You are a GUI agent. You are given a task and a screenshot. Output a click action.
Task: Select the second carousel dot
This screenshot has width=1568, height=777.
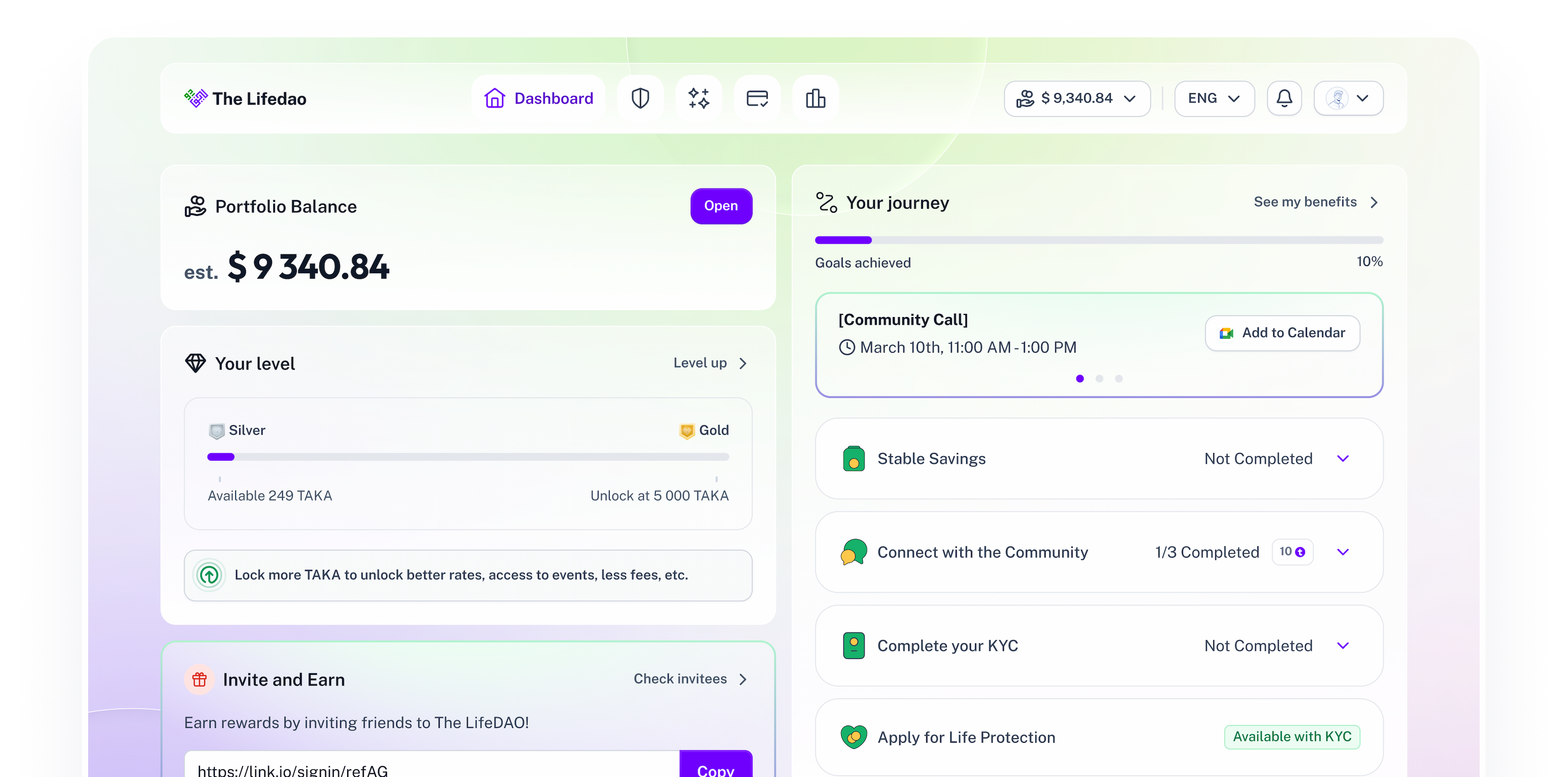click(x=1099, y=378)
